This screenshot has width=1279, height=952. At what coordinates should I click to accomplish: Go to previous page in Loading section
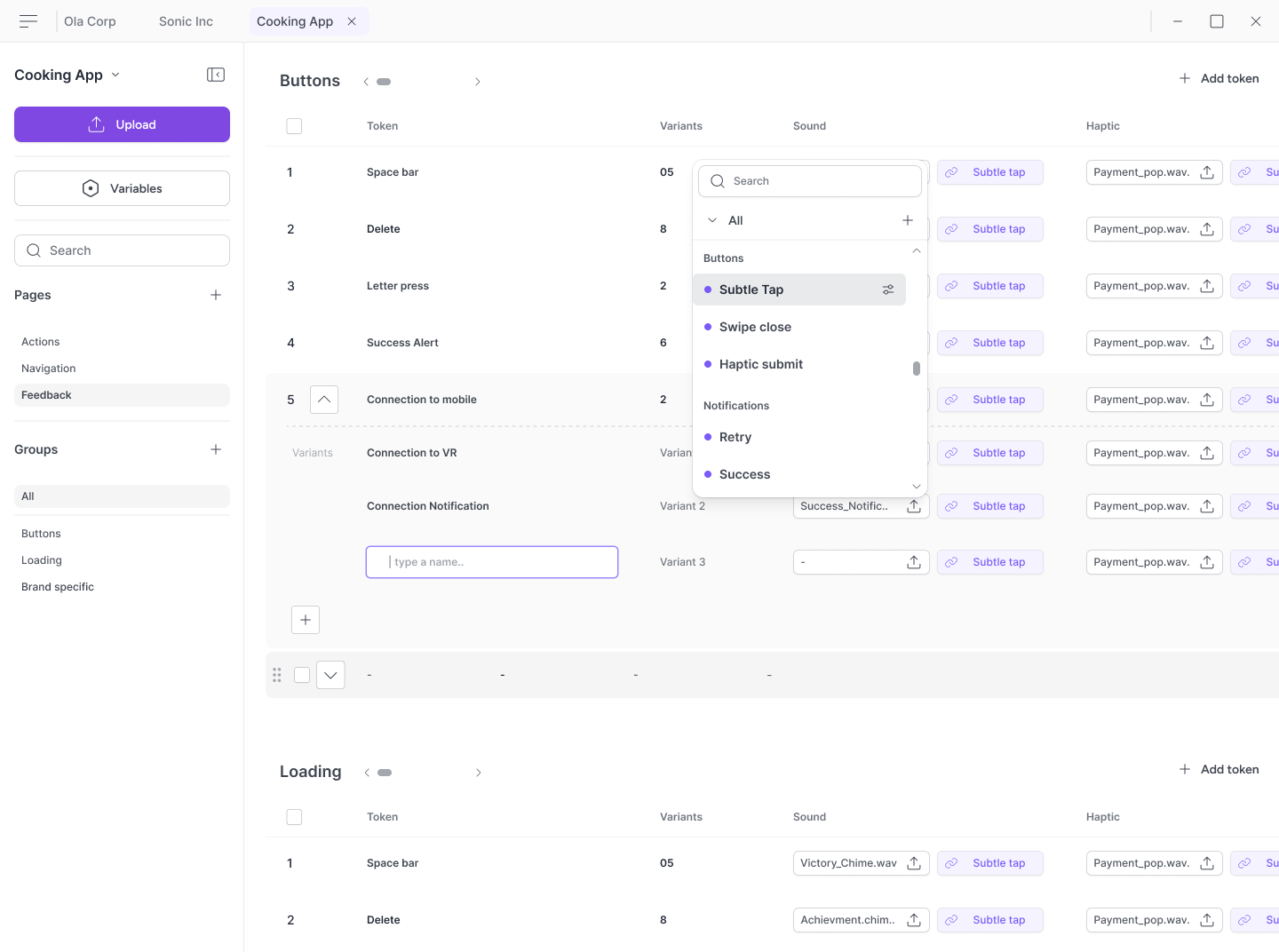[367, 773]
